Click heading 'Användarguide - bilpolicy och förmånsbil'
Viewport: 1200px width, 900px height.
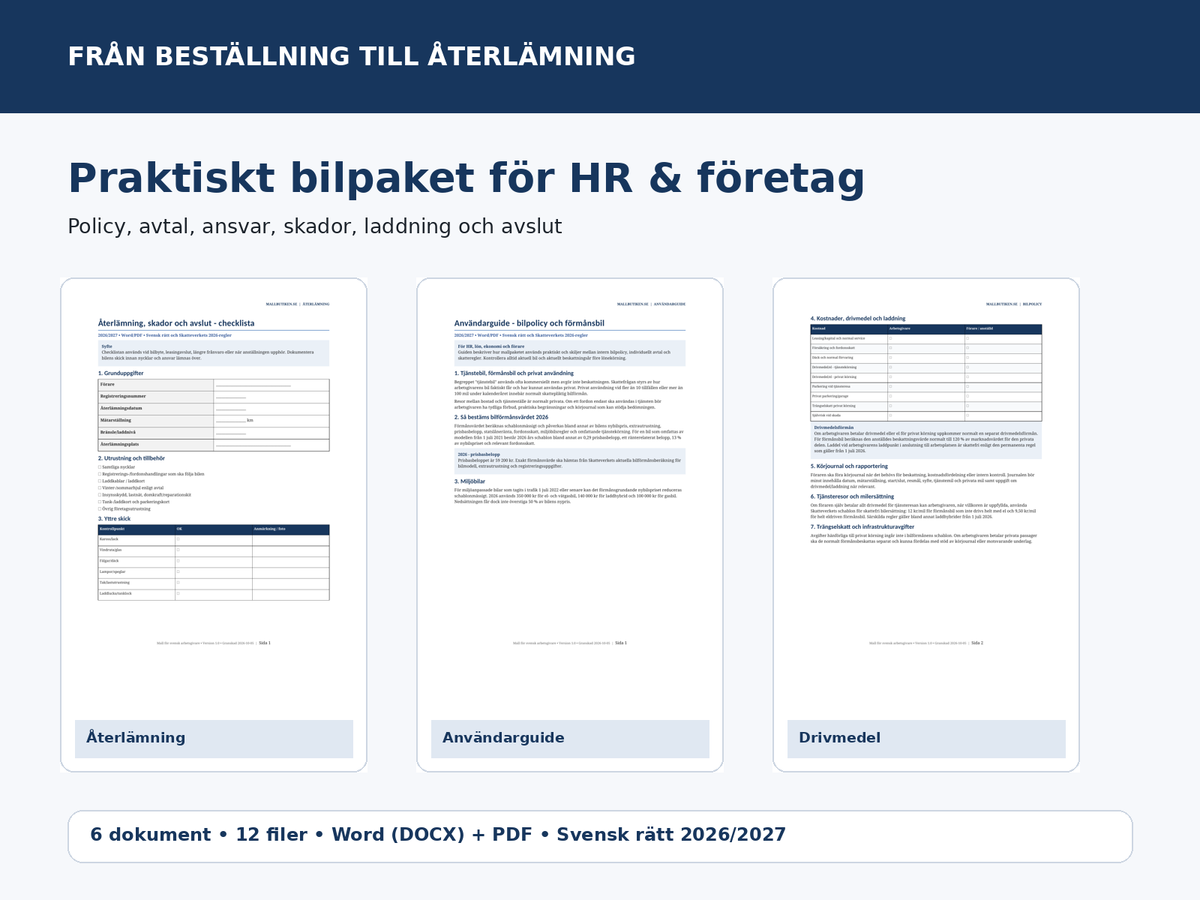(x=530, y=324)
